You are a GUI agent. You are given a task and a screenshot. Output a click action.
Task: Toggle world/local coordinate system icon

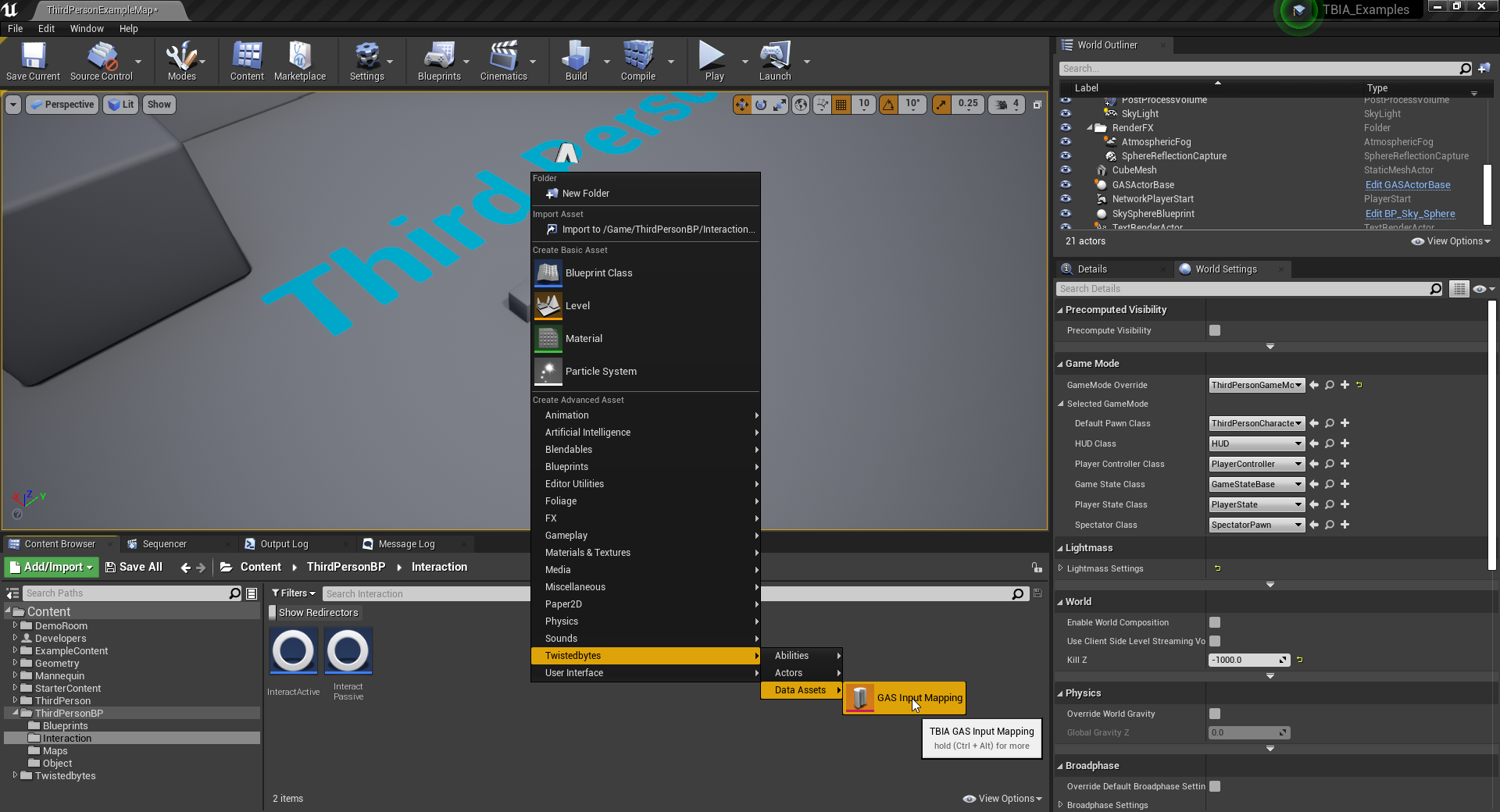[x=801, y=105]
